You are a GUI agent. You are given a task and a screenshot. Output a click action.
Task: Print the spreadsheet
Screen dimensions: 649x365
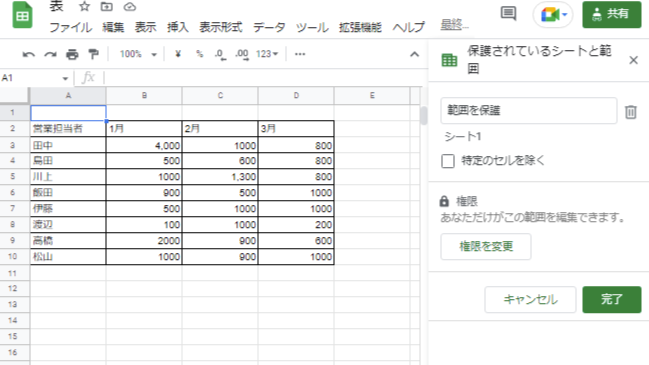[72, 54]
